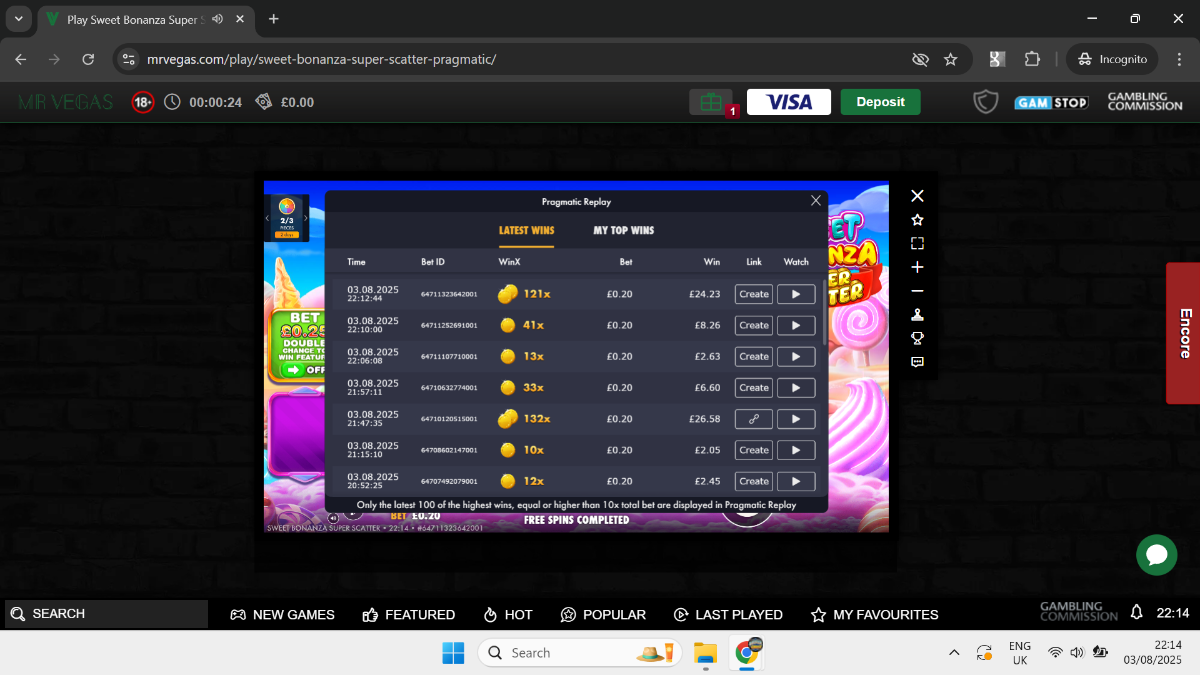Open File Explorer from the taskbar

tap(706, 653)
